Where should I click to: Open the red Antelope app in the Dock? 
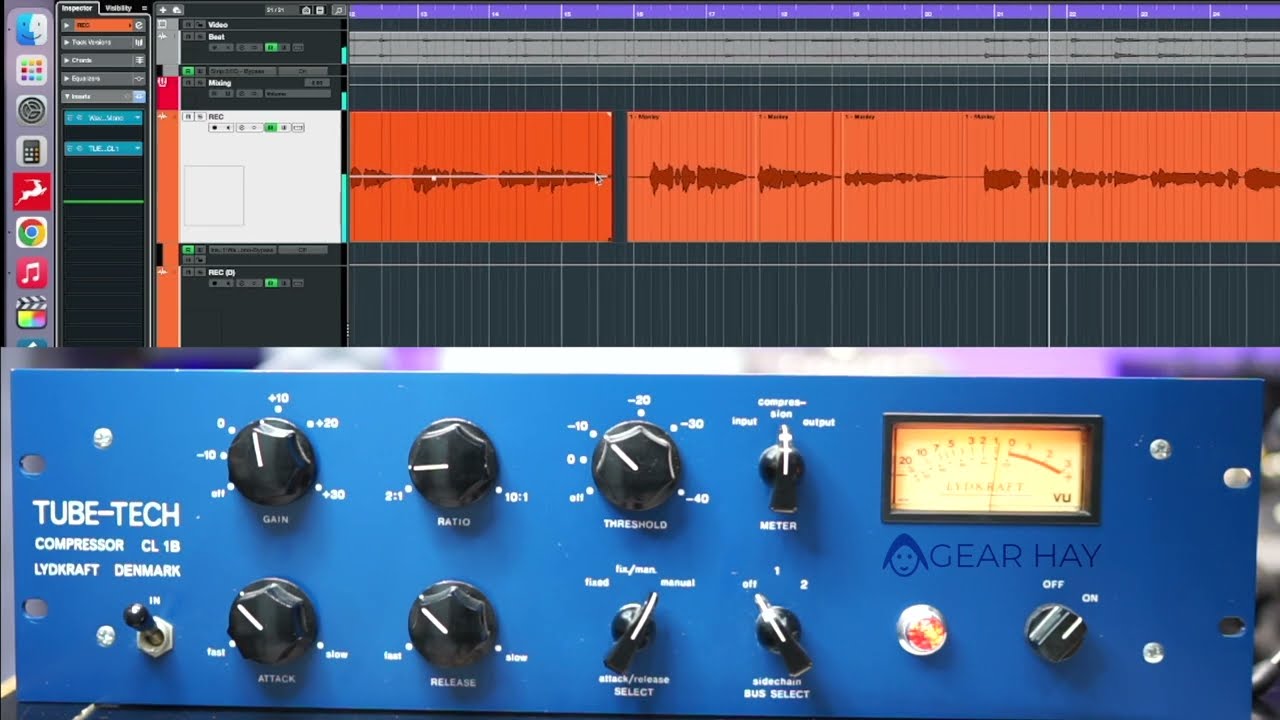[x=31, y=192]
